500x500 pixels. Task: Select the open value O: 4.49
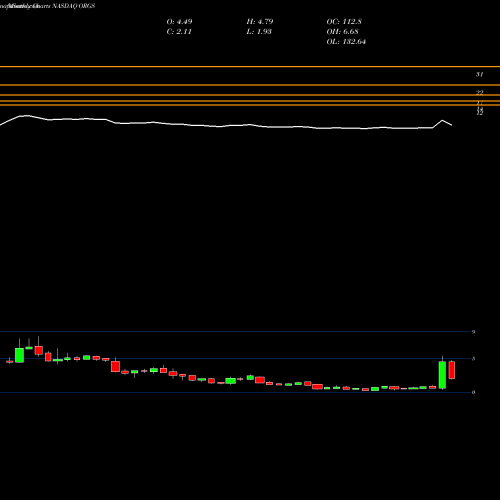[x=179, y=22]
